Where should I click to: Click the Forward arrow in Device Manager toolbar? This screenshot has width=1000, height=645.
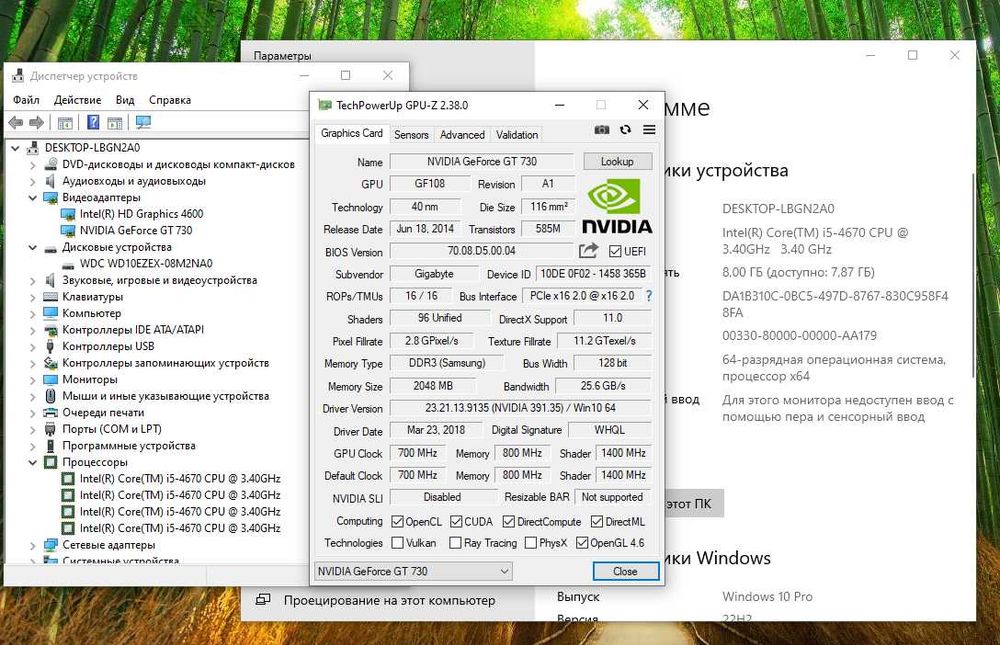[x=37, y=122]
